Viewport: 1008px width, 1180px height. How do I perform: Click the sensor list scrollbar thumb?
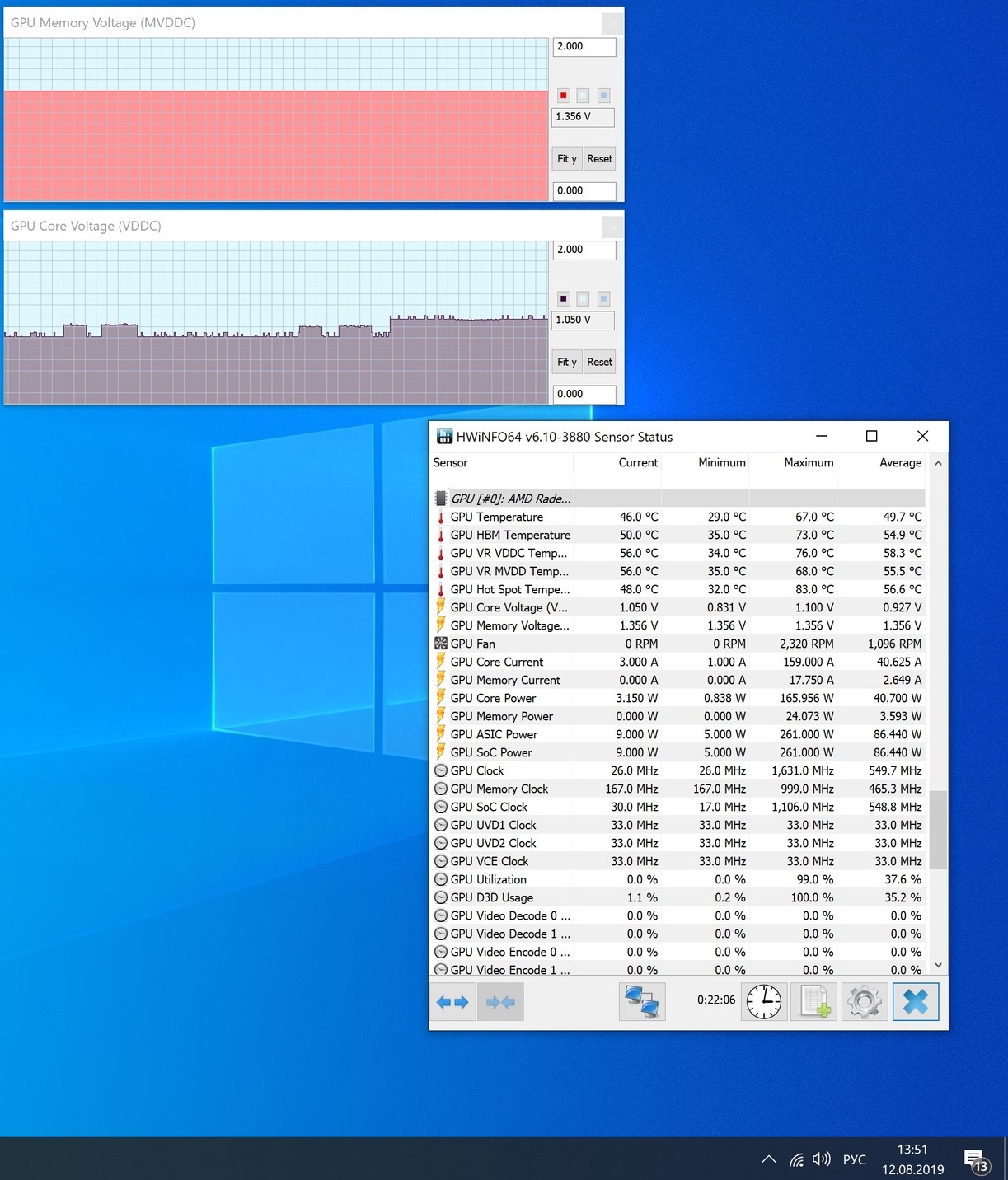pos(938,829)
